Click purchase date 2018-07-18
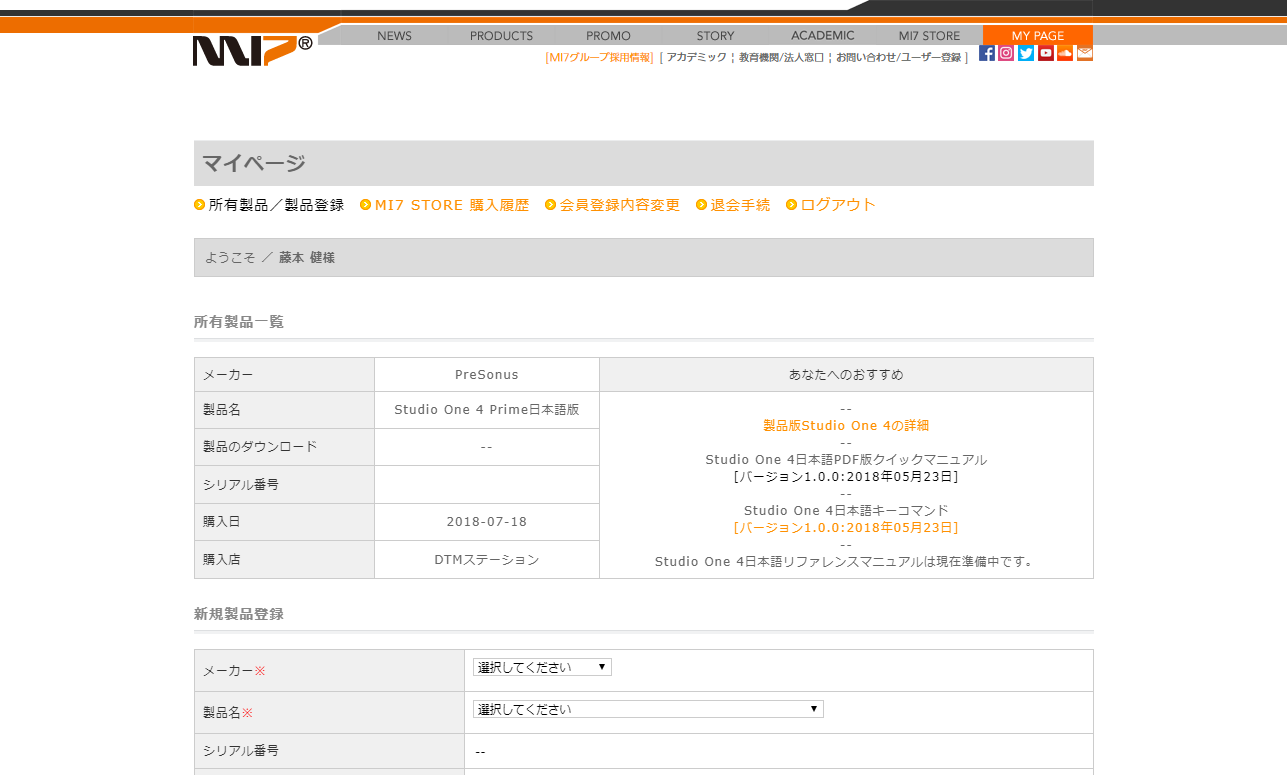The width and height of the screenshot is (1287, 775). click(x=487, y=522)
